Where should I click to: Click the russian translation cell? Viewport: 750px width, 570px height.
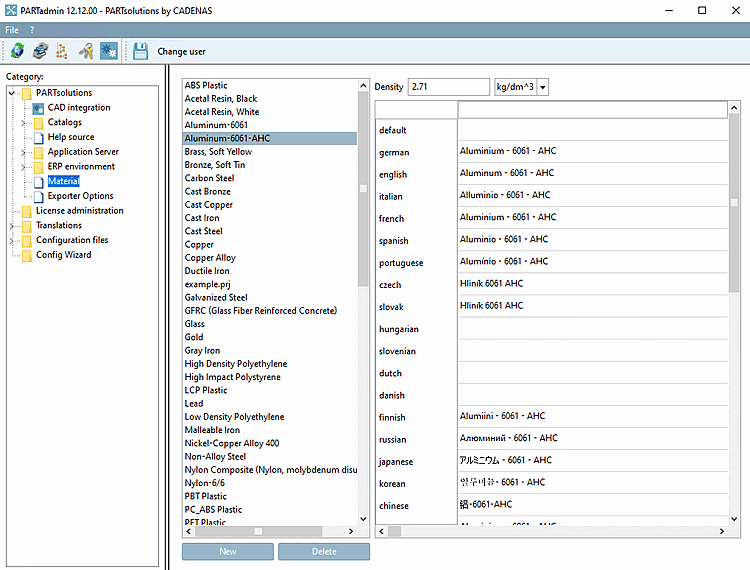coord(593,438)
